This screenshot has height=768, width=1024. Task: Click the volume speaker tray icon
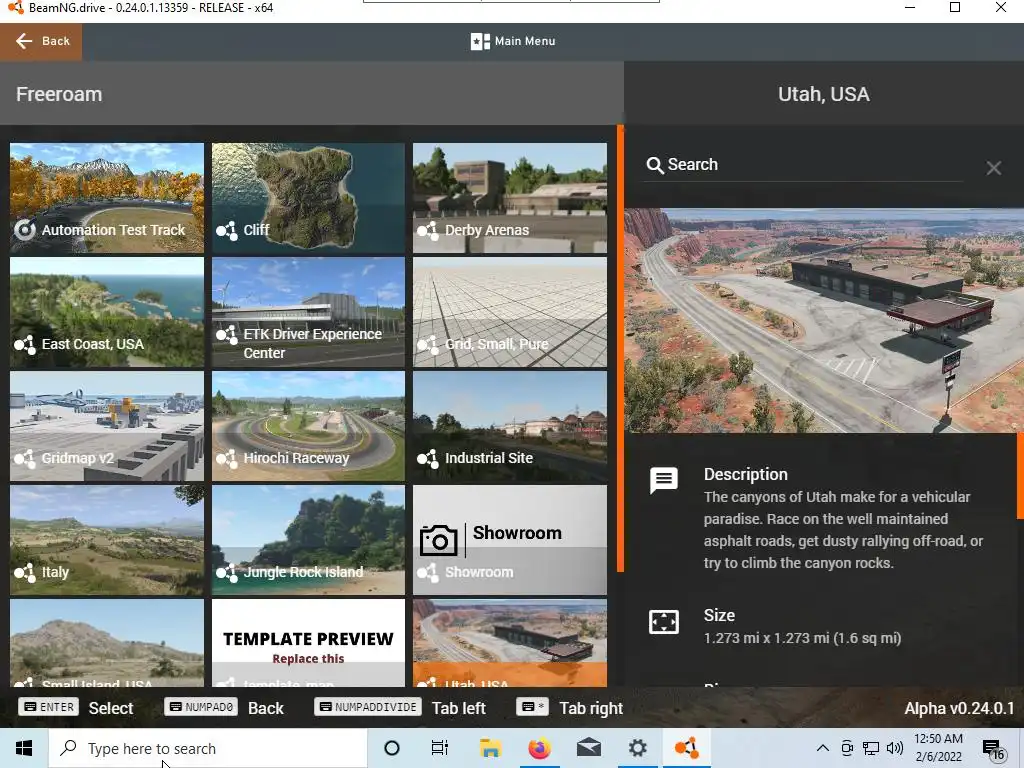pos(895,748)
